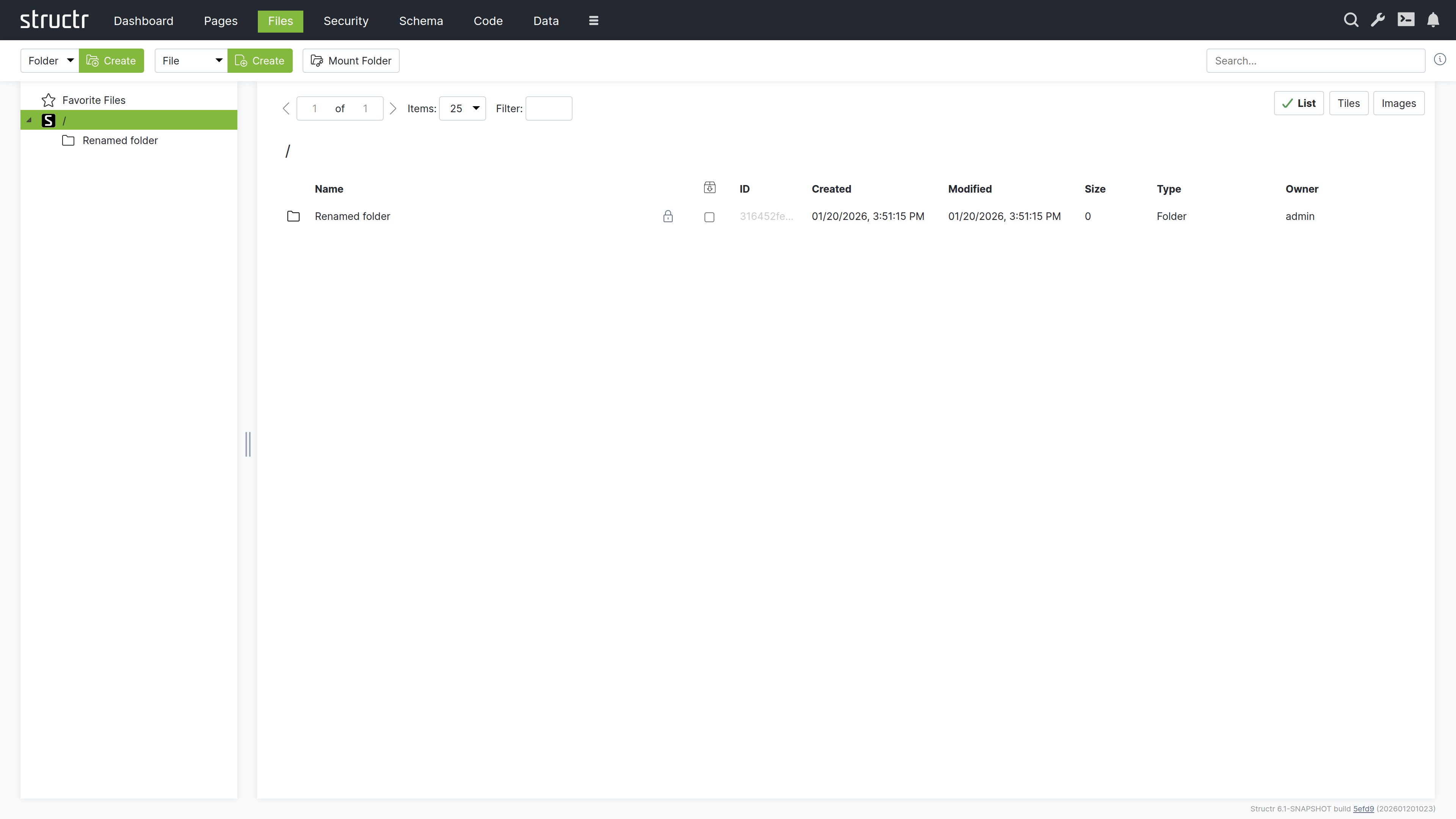
Task: Collapse the root folder tree arrow
Action: [29, 121]
